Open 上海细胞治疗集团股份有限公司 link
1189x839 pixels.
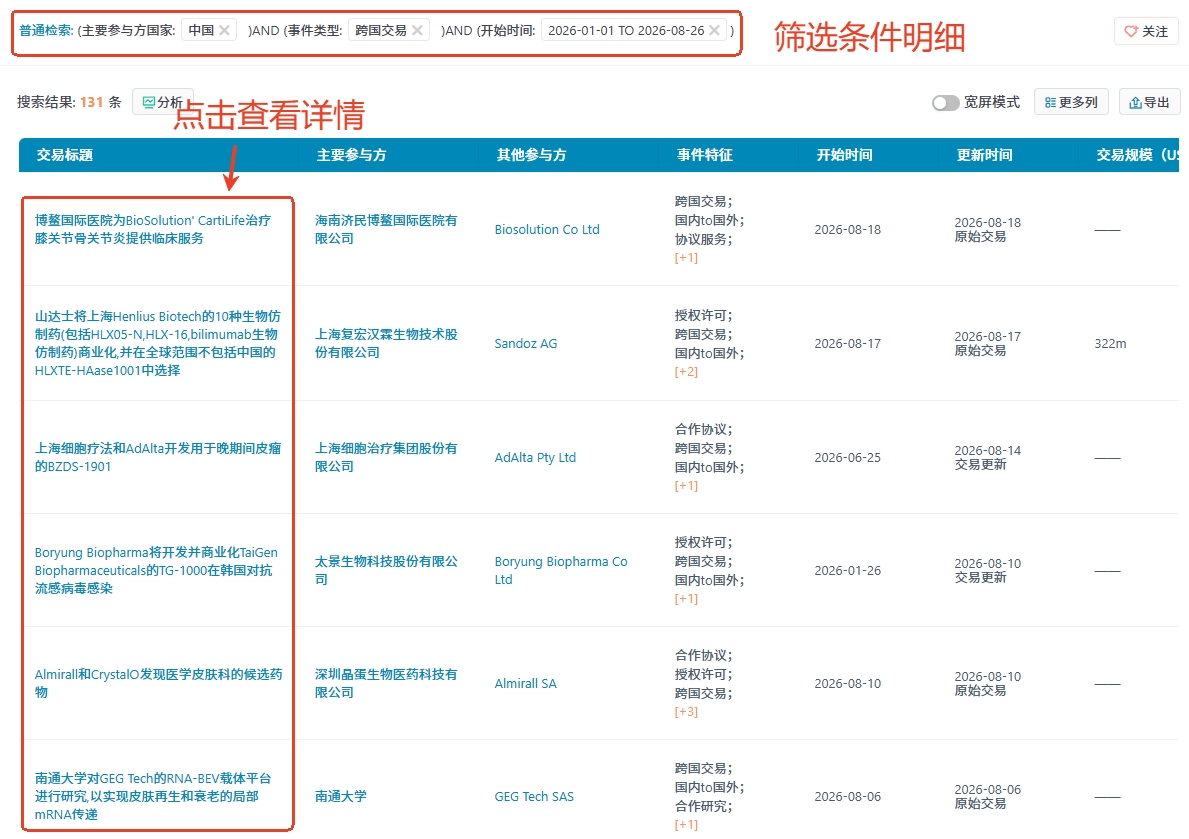tap(386, 457)
